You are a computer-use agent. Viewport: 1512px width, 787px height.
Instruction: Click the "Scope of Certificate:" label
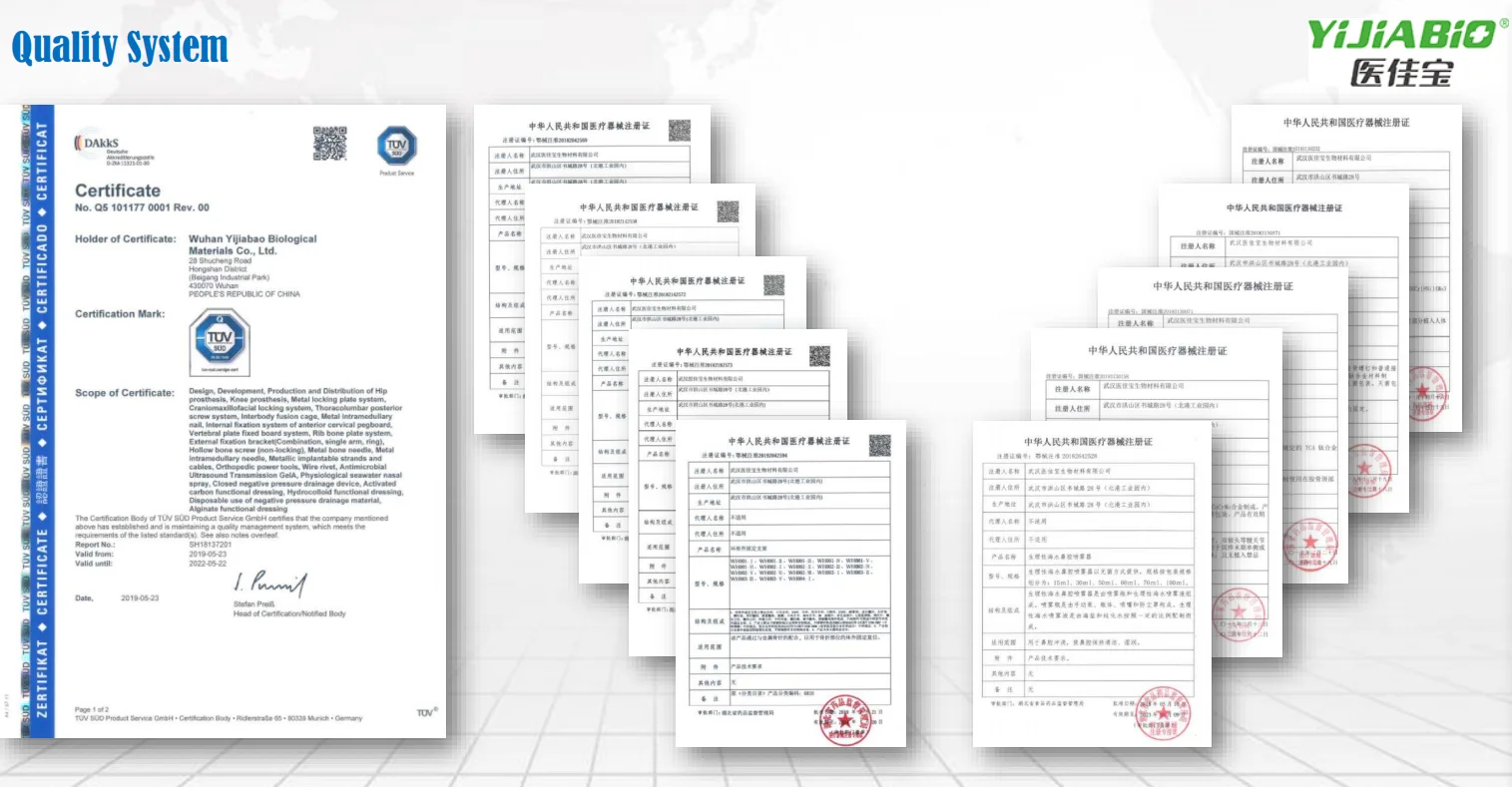[x=125, y=393]
